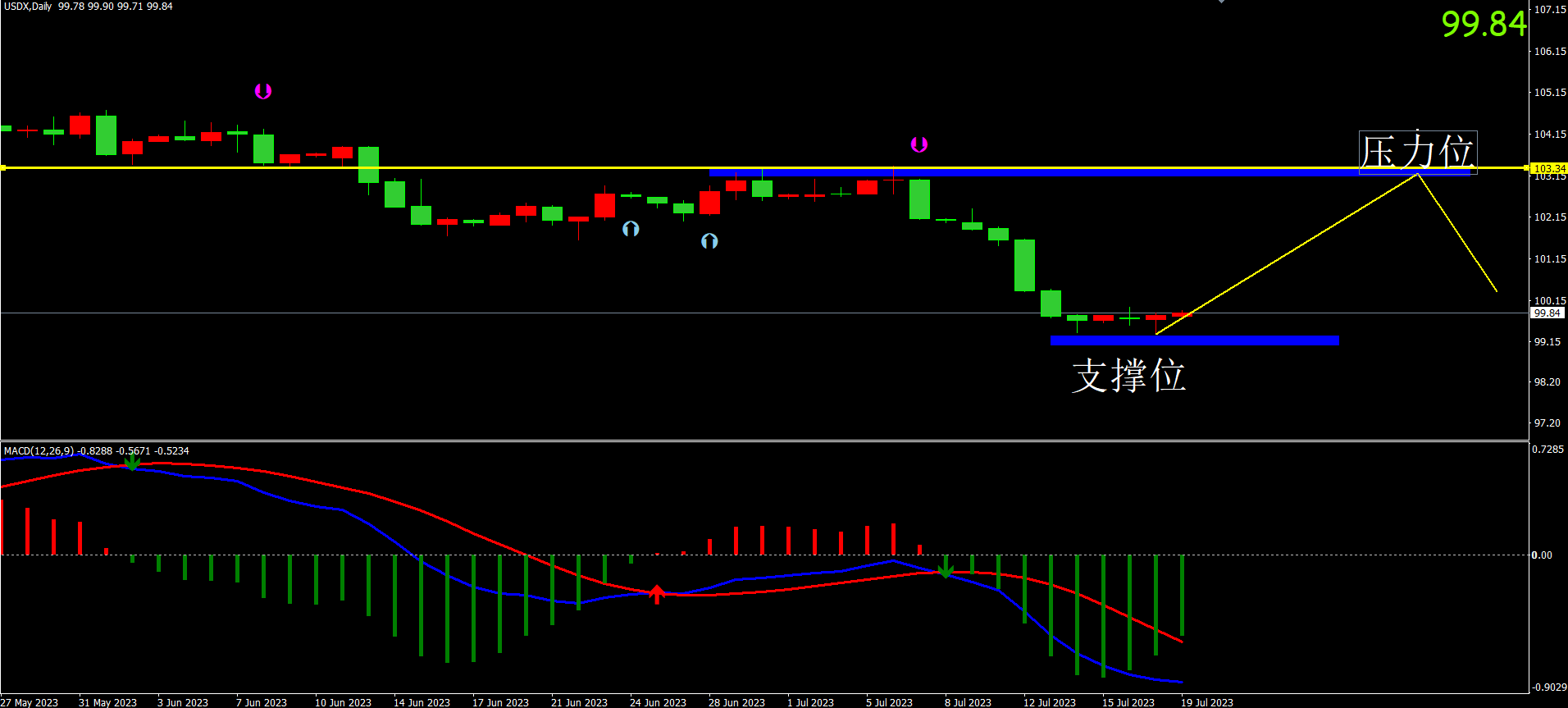Click the USDX,Daily chart title
The image size is (1568, 708).
click(x=28, y=7)
